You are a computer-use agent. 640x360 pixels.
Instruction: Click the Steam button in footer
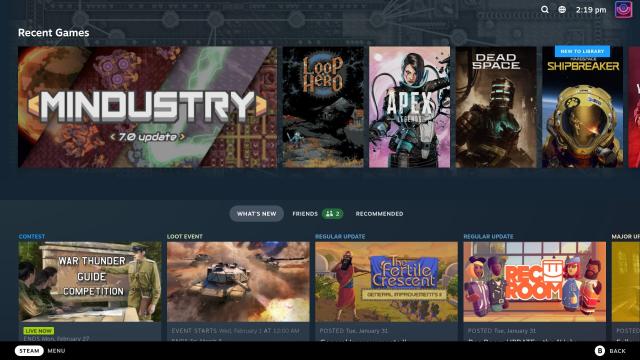pyautogui.click(x=29, y=351)
